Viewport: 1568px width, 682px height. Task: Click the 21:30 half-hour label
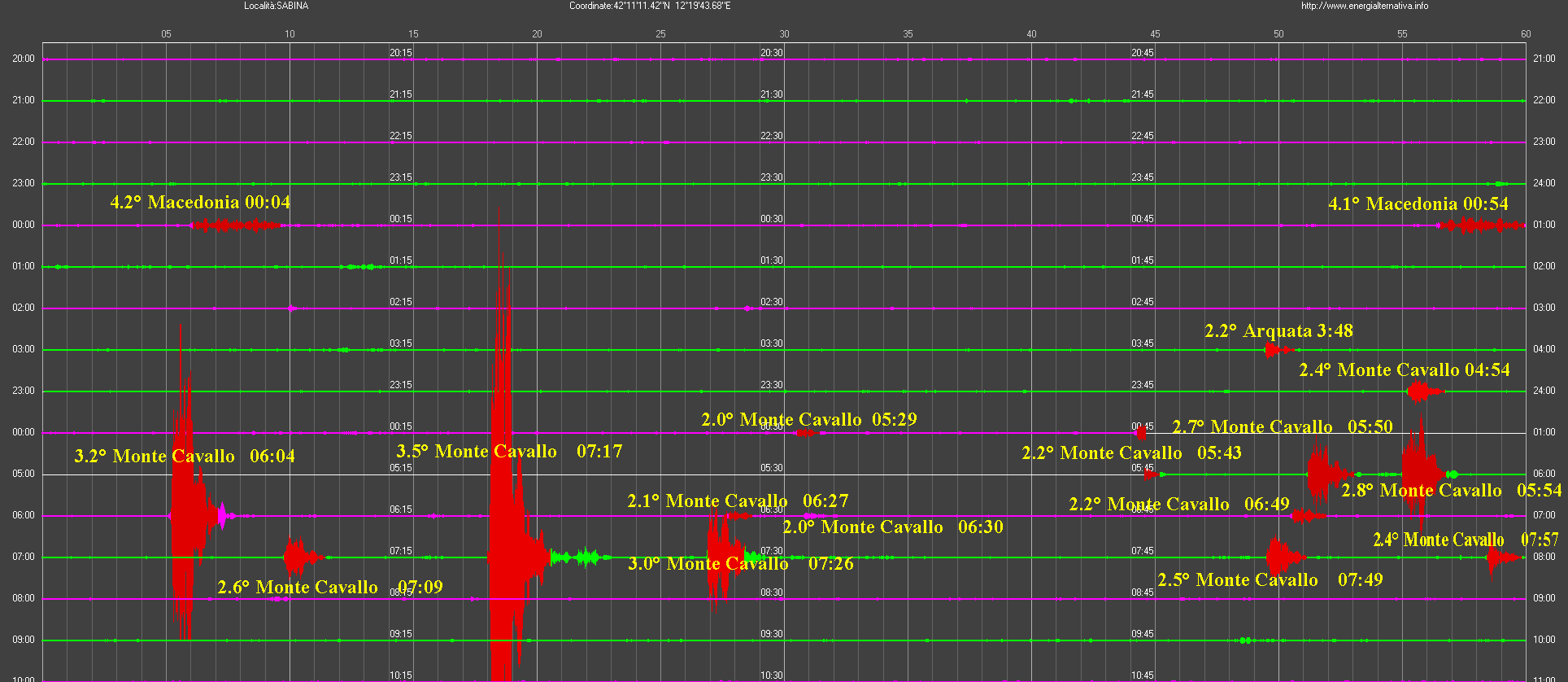click(772, 94)
